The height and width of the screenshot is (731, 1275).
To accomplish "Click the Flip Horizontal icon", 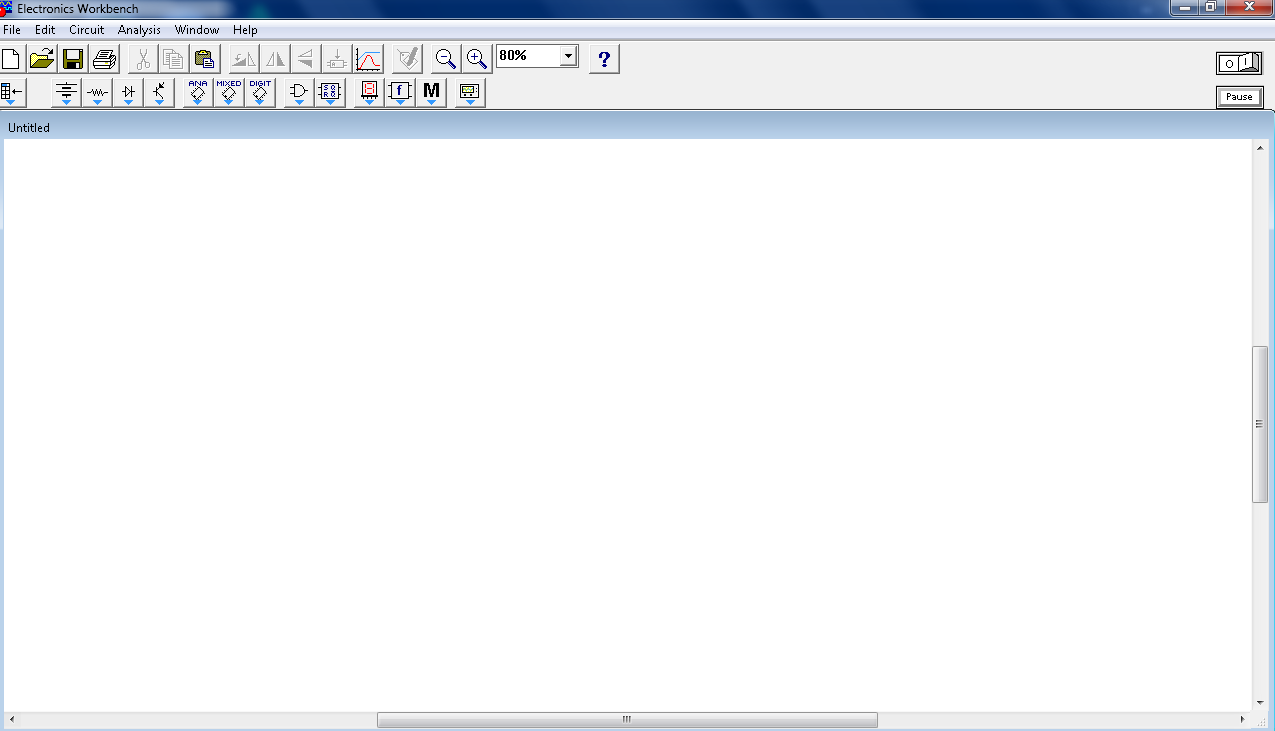I will pos(275,59).
